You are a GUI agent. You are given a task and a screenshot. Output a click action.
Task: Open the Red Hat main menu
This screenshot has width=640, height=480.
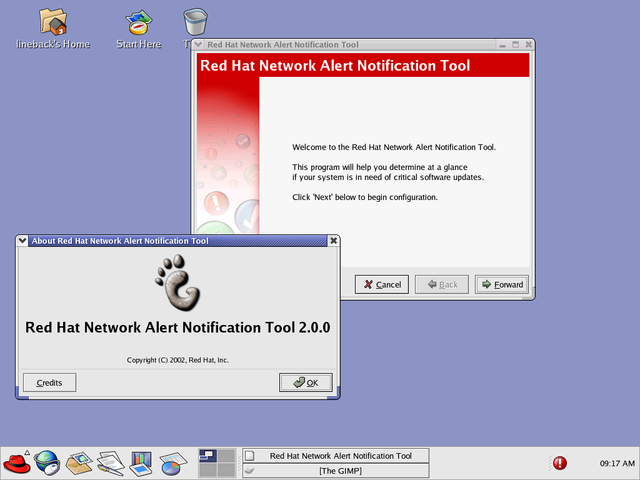pos(17,463)
